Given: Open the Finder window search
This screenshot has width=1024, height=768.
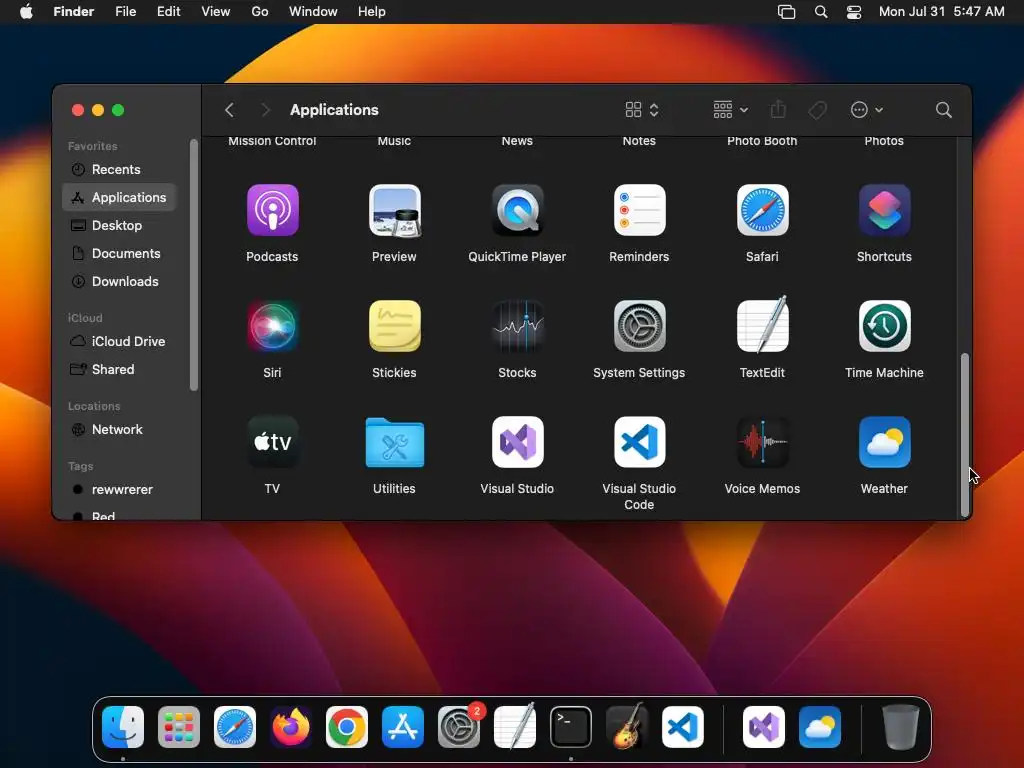Looking at the screenshot, I should coord(943,110).
